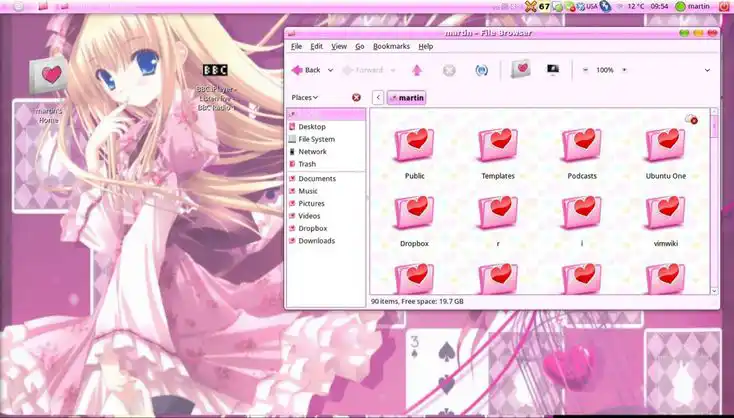This screenshot has height=418, width=734.
Task: Select the Templates folder icon
Action: click(x=498, y=145)
